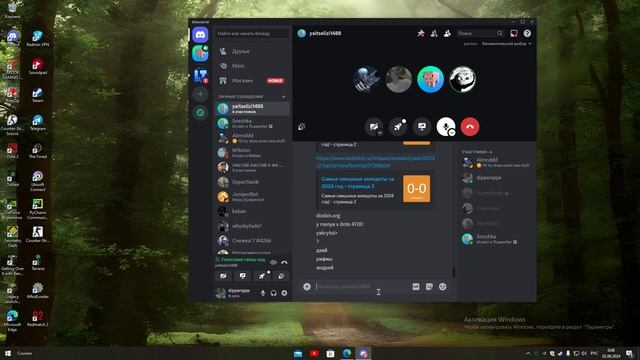This screenshot has height=360, width=640.
Task: Disconnect with red hang up button
Action: [x=470, y=127]
